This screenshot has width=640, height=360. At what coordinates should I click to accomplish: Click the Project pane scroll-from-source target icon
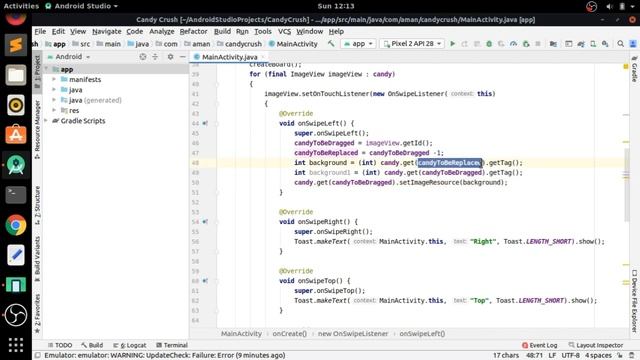(143, 57)
